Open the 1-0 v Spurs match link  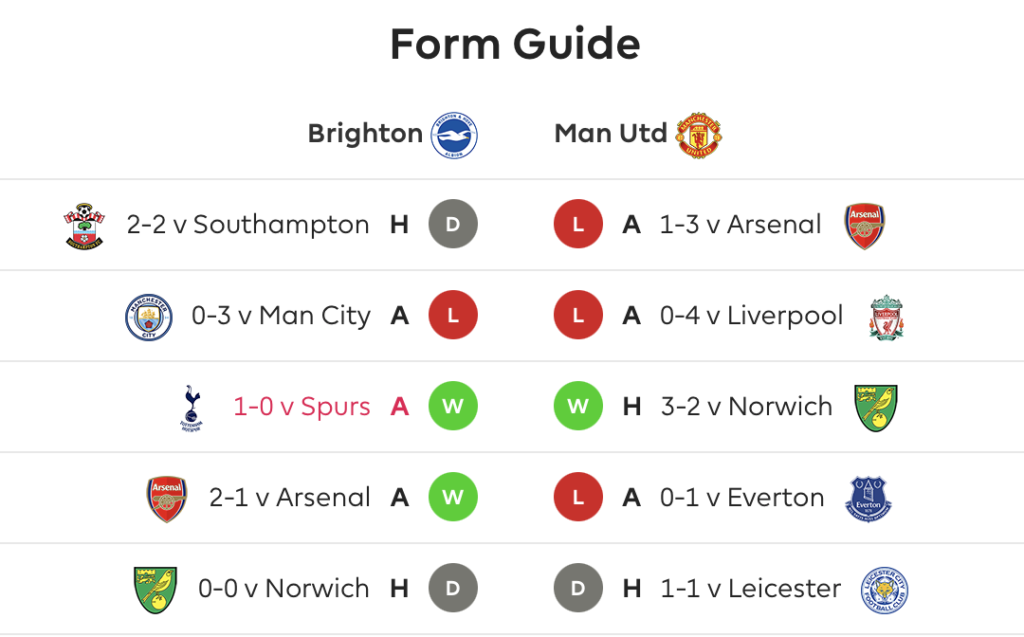point(302,406)
